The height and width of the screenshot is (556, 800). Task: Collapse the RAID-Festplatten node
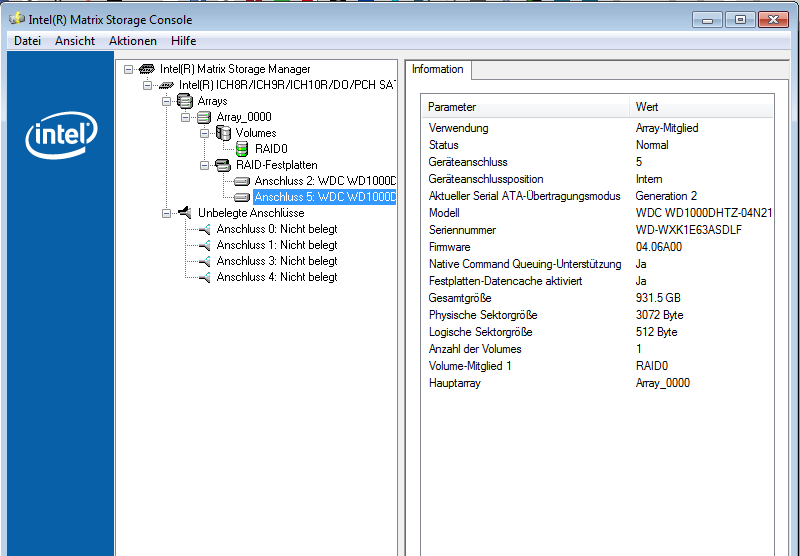[x=204, y=165]
